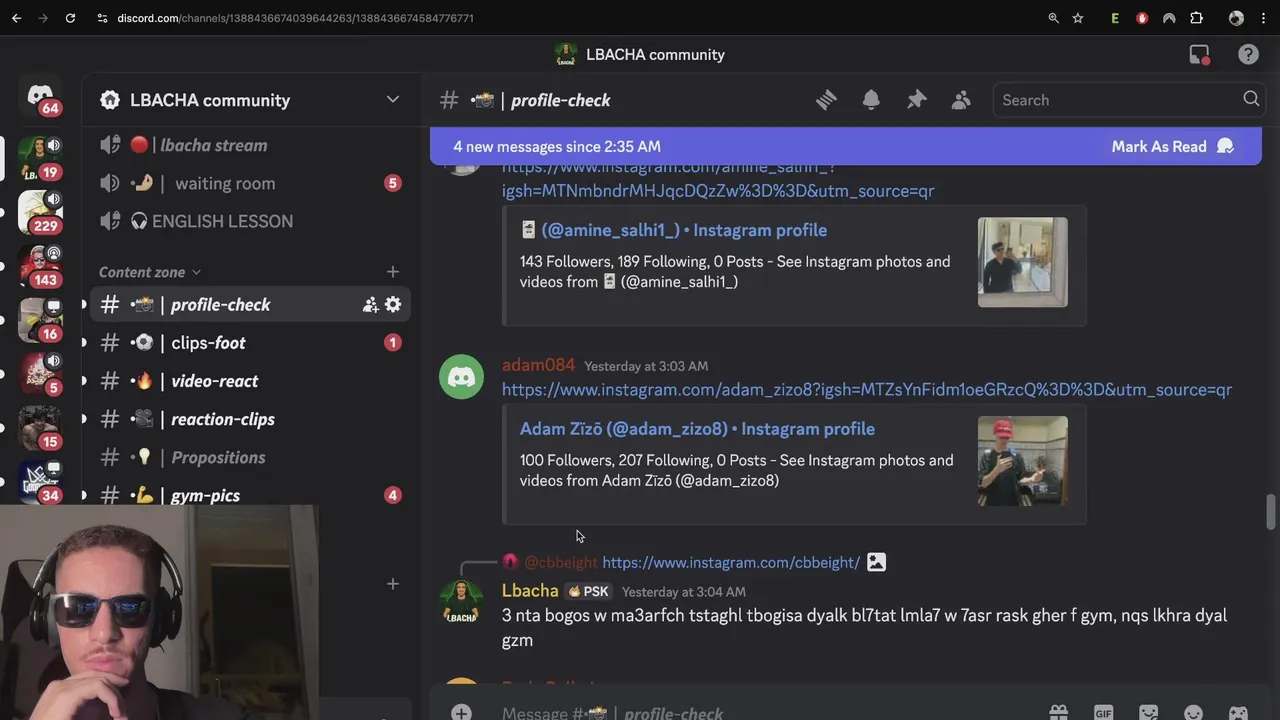Go back in browser history
Screen dimensions: 1280x720
click(x=16, y=18)
